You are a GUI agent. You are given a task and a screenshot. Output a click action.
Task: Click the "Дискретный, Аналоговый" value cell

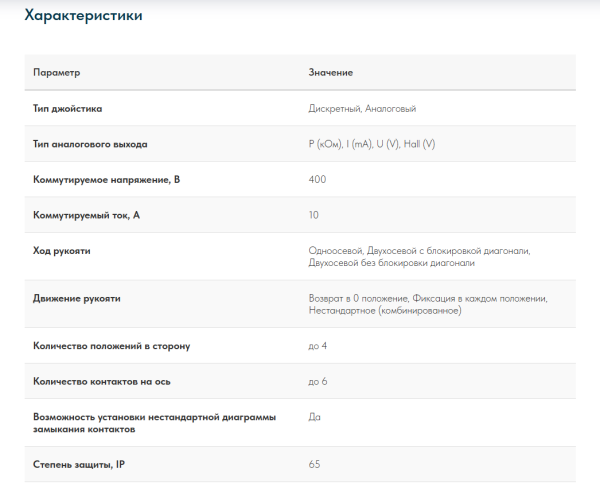coord(362,108)
